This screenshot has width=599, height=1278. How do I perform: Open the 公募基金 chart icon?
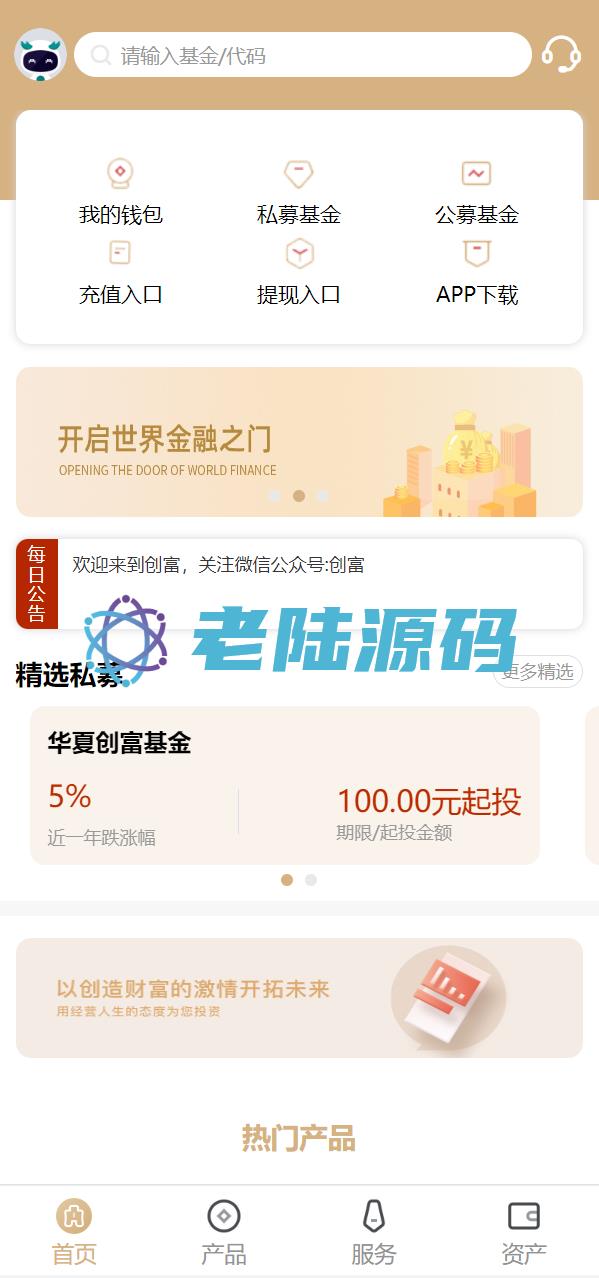click(477, 173)
